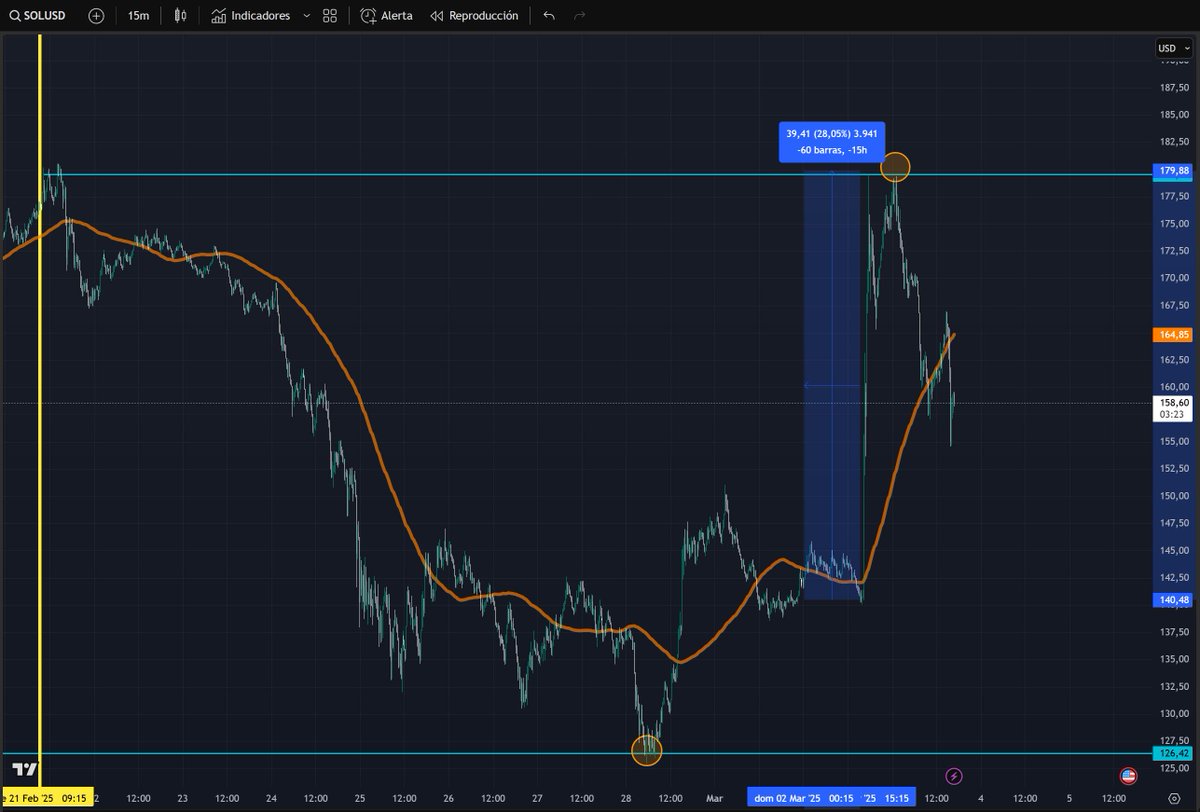
Task: Click the 187,50 price axis value
Action: point(1173,87)
